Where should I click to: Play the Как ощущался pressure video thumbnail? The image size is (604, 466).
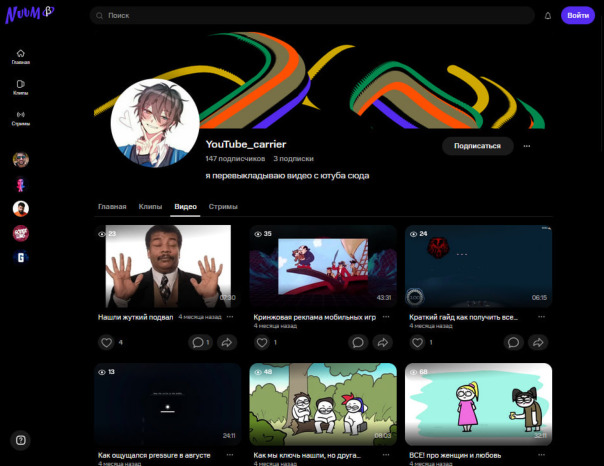[168, 404]
